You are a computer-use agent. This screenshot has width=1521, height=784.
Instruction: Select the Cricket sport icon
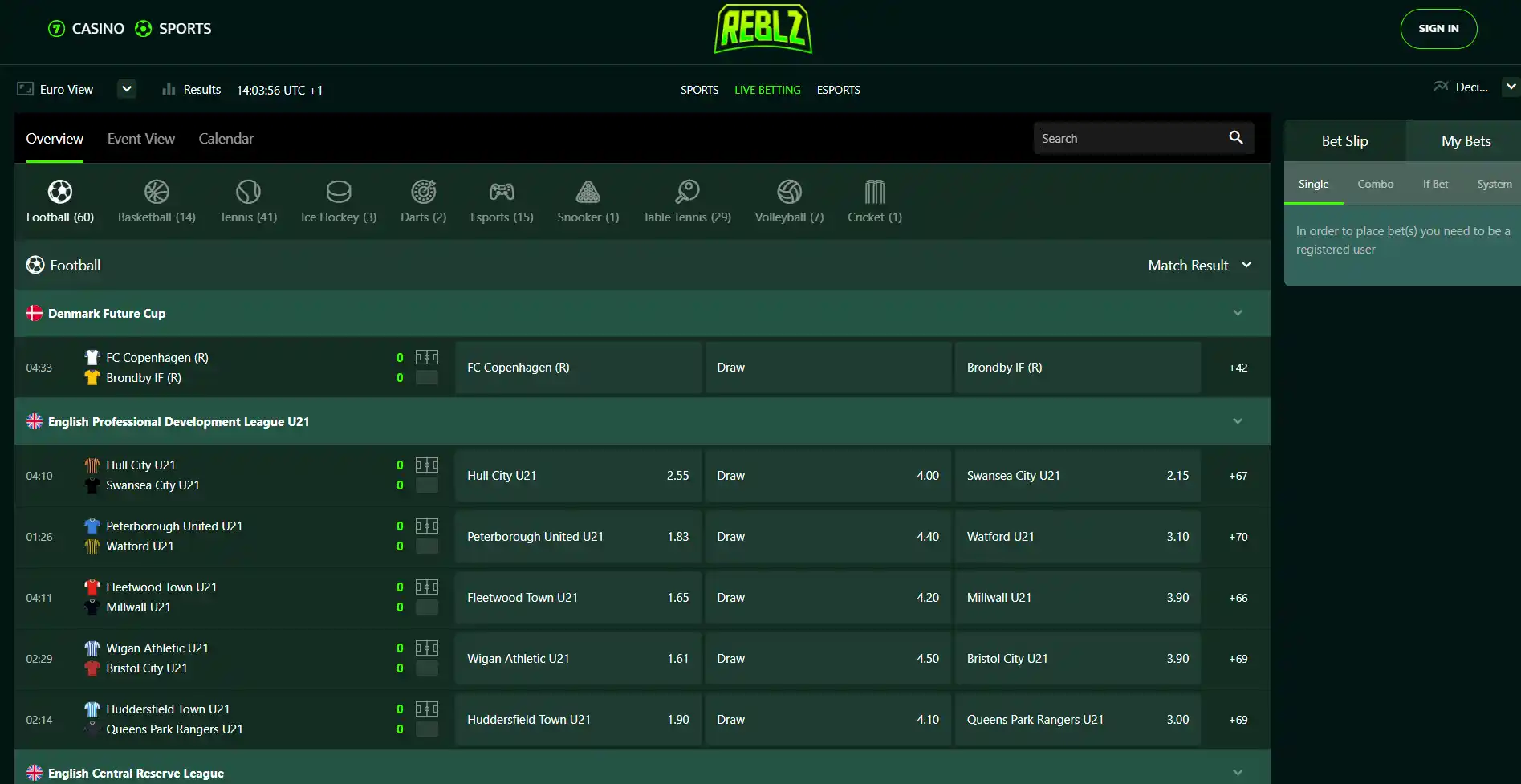875,192
